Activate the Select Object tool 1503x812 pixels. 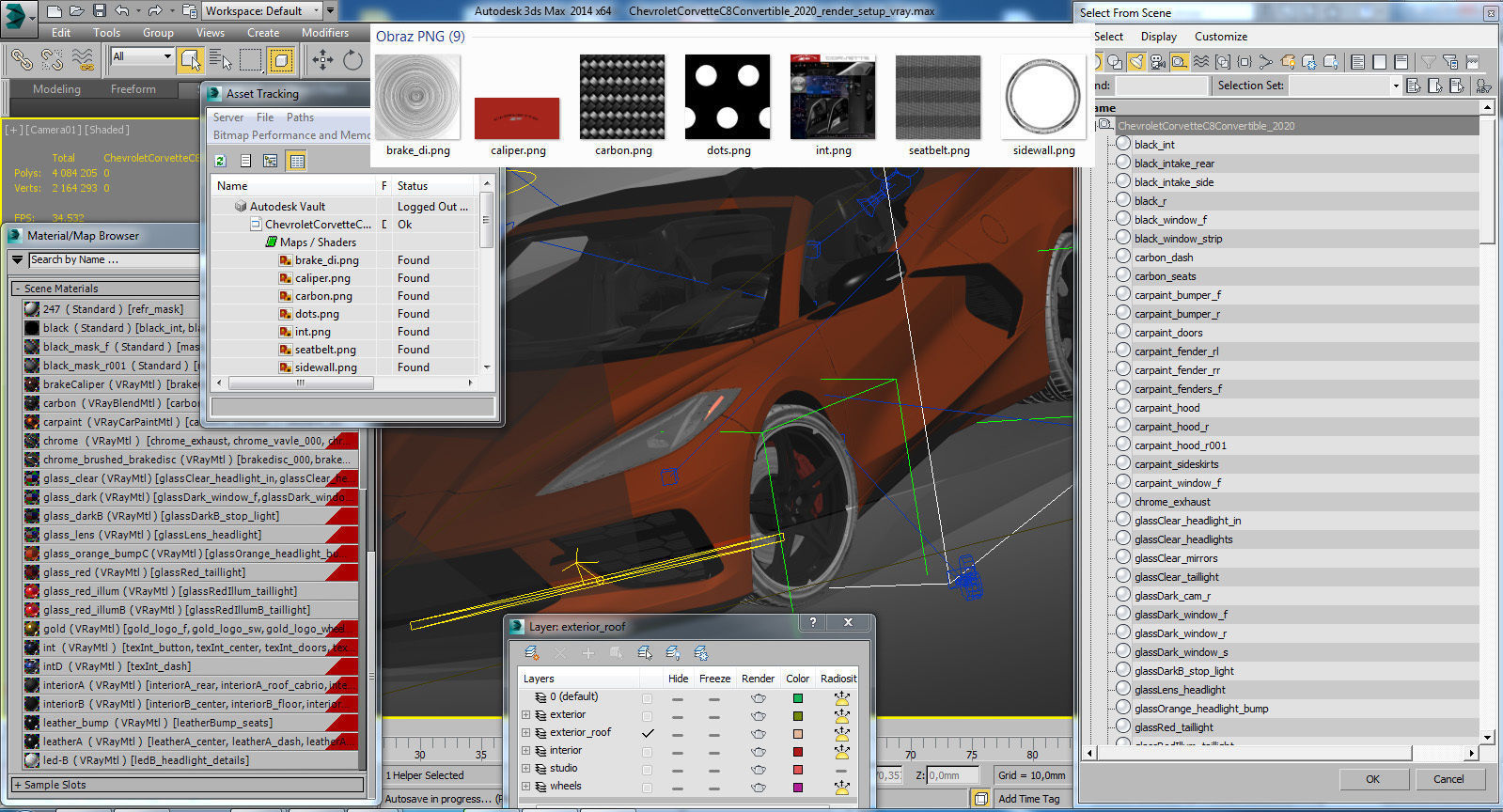point(191,60)
